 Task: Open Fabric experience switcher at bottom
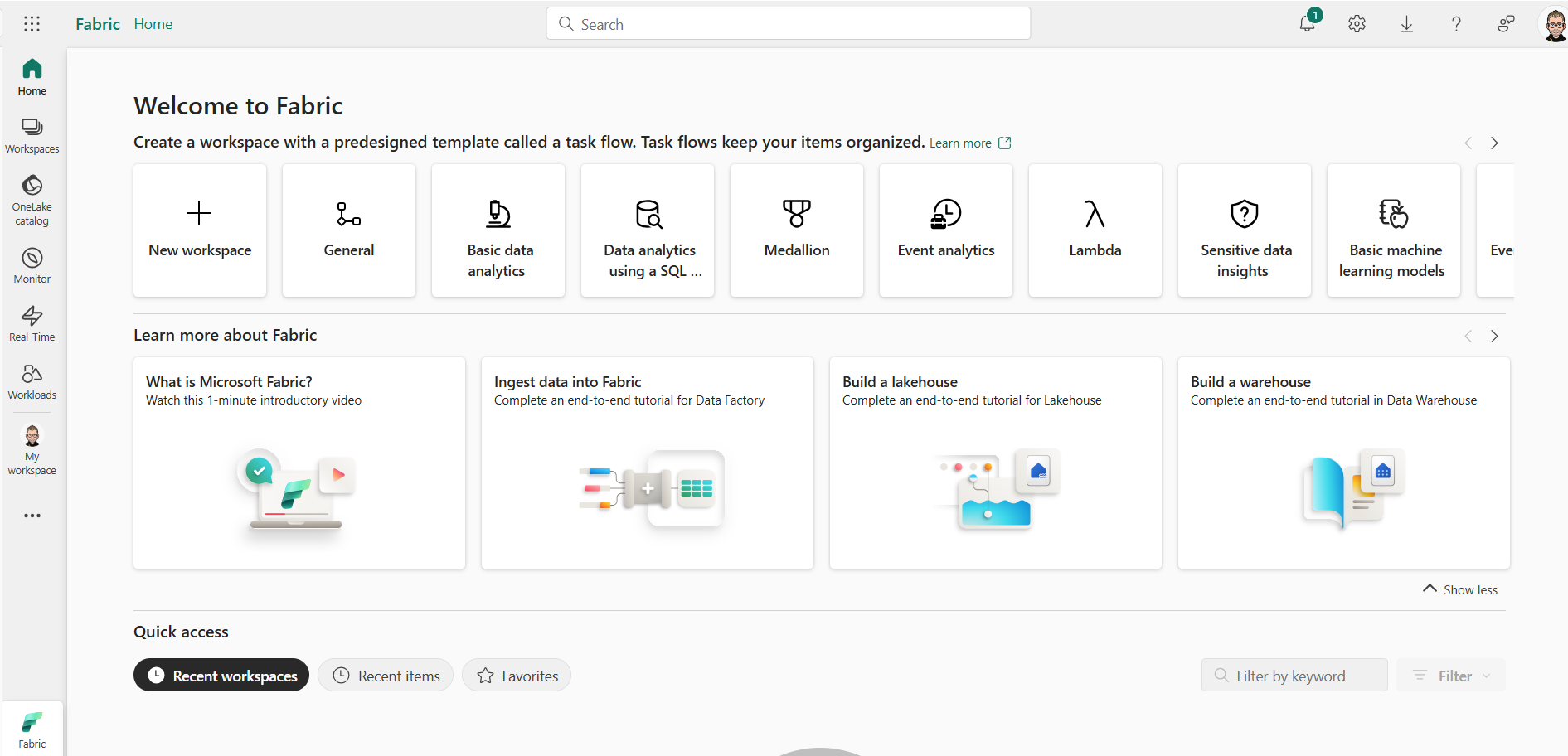coord(32,729)
